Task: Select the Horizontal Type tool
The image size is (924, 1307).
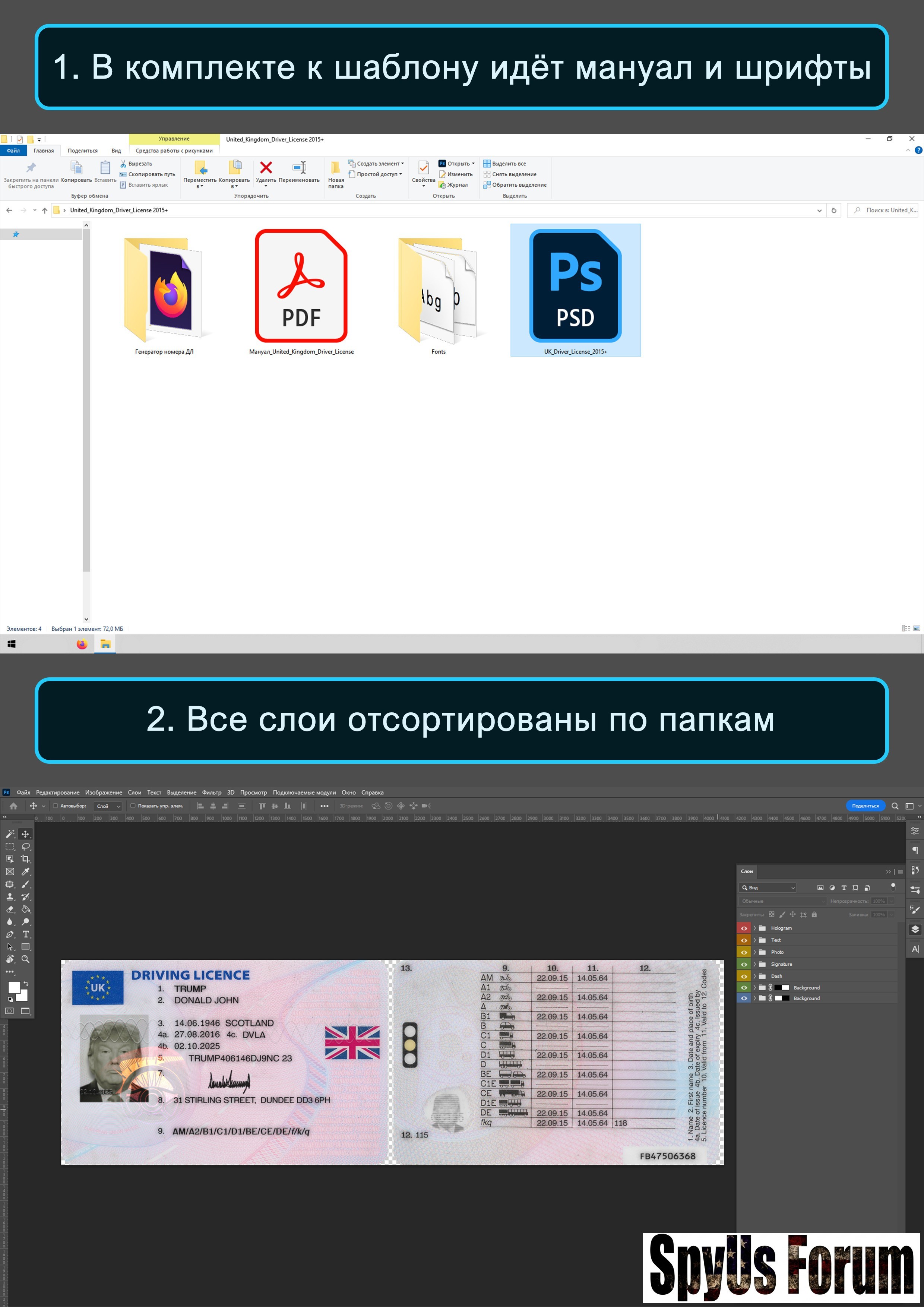Action: click(26, 934)
